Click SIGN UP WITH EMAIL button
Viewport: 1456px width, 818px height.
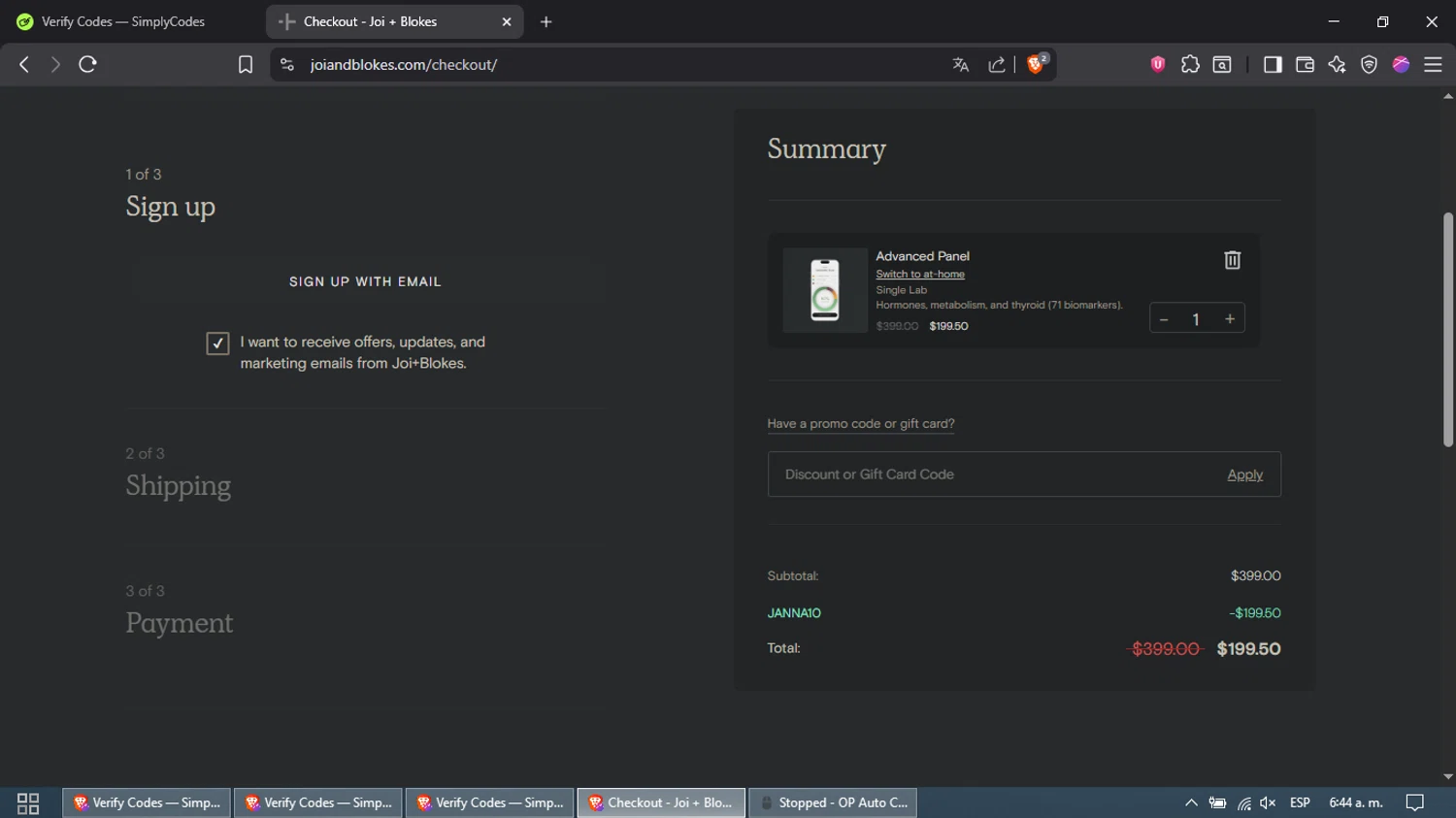pos(365,281)
